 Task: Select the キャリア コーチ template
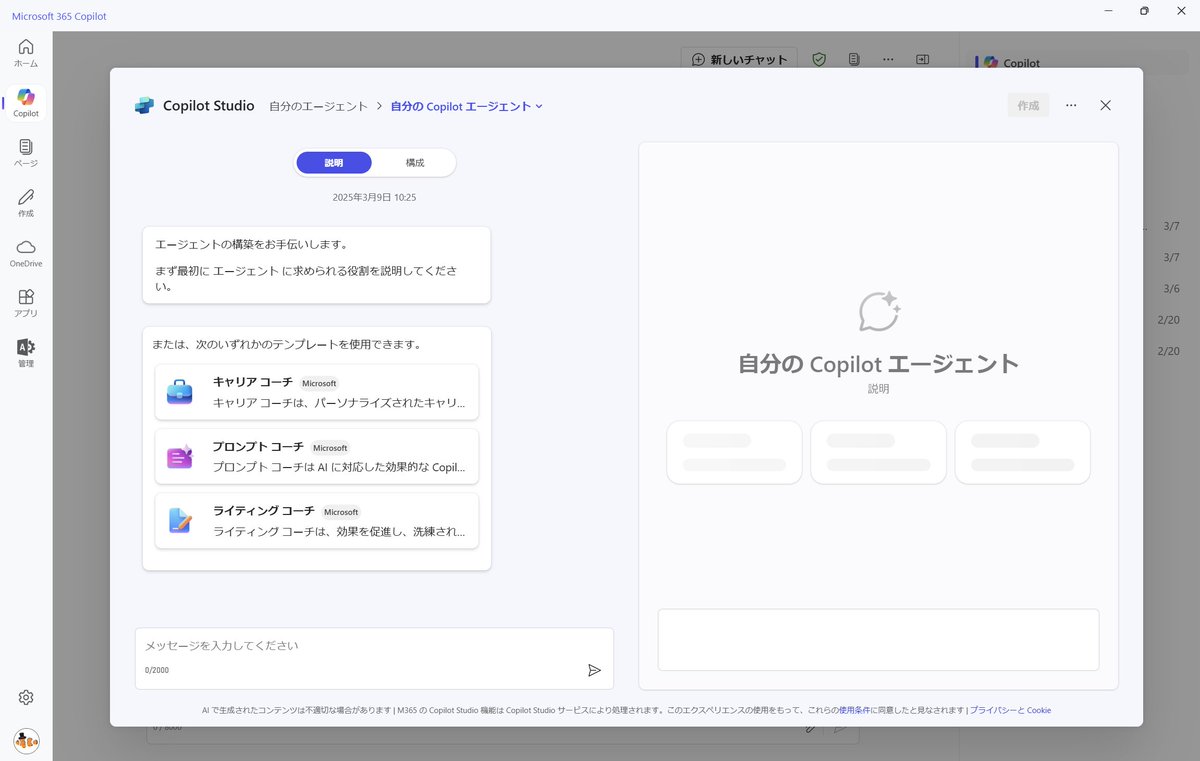coord(316,391)
